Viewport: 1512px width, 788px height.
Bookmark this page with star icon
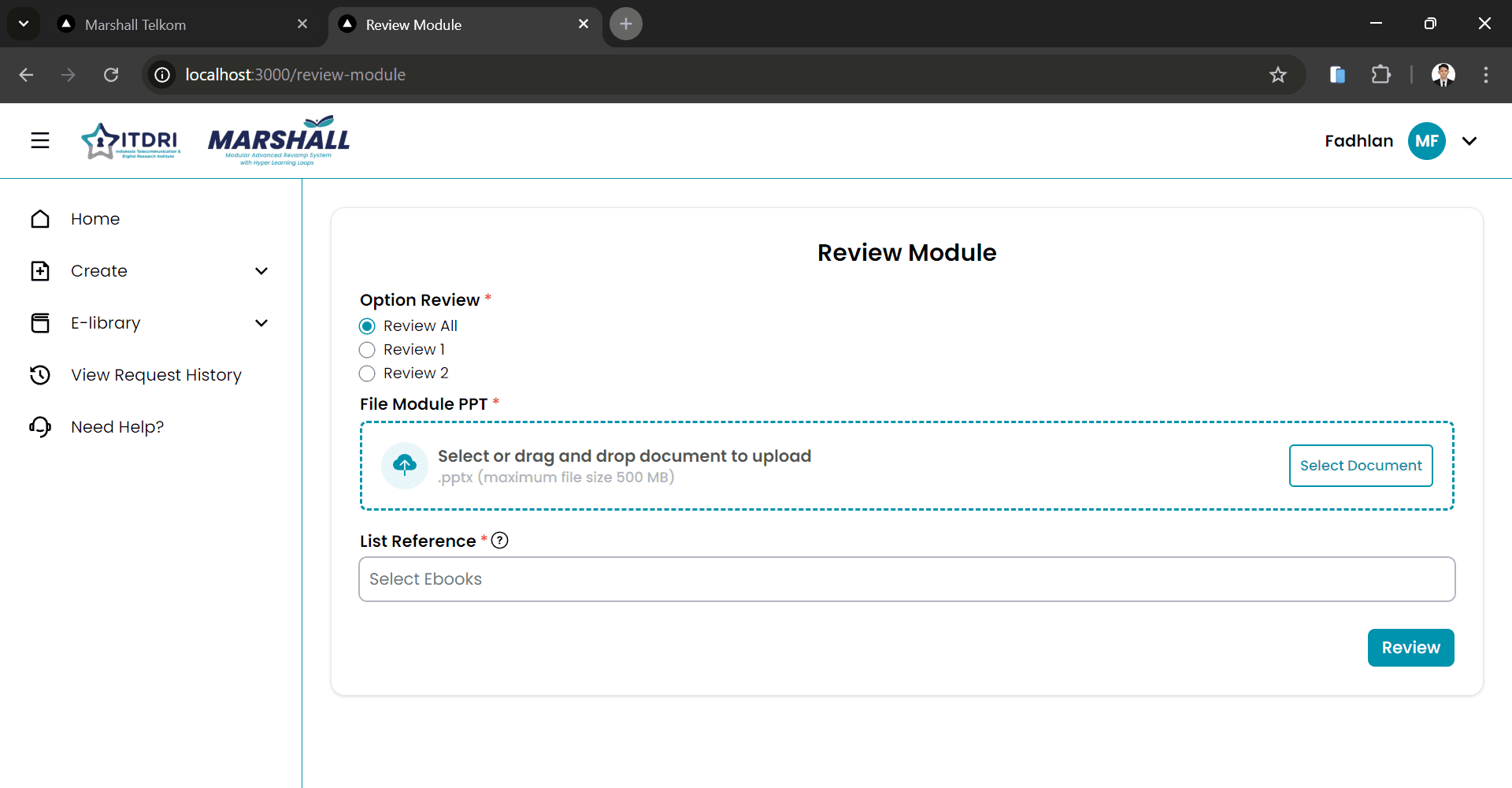[1277, 75]
